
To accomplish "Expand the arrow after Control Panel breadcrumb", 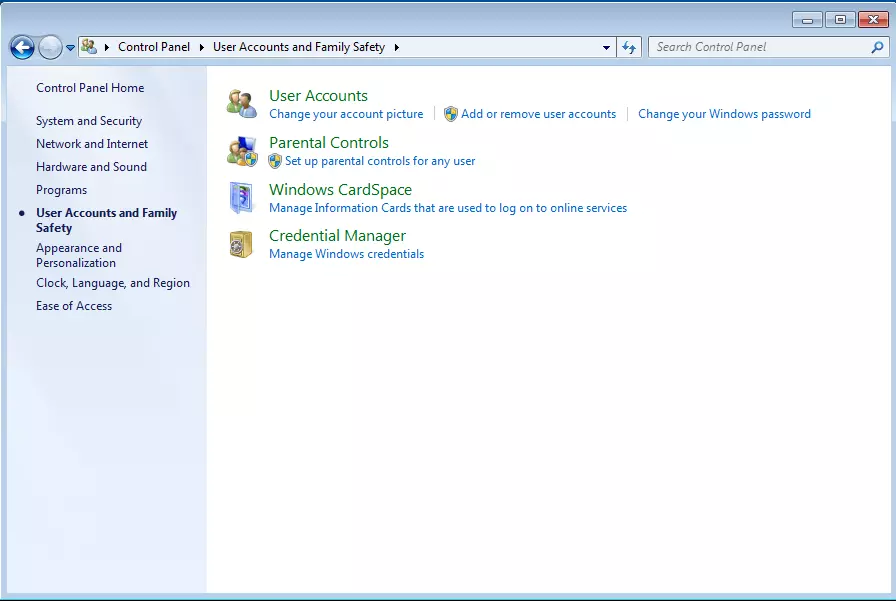I will tap(201, 47).
